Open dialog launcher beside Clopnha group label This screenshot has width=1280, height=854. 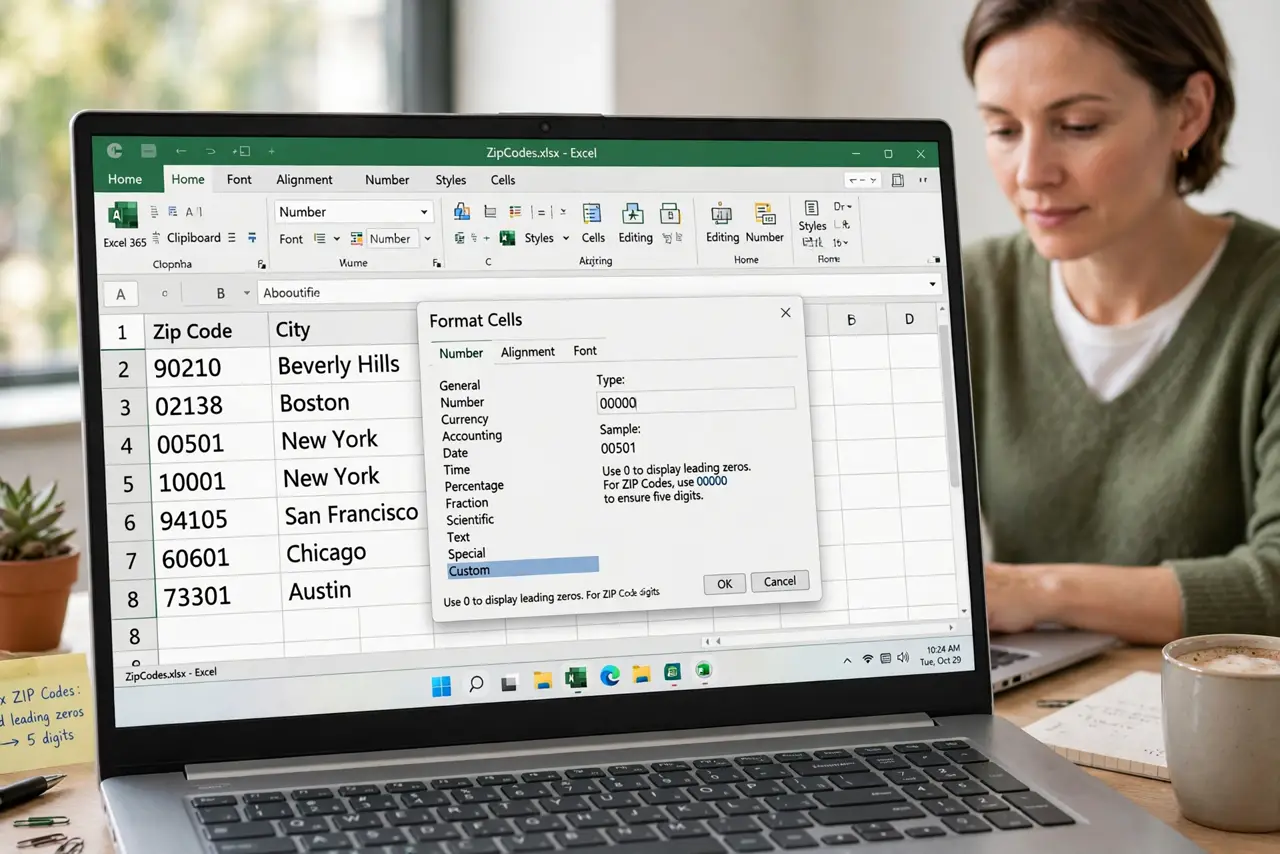click(262, 264)
